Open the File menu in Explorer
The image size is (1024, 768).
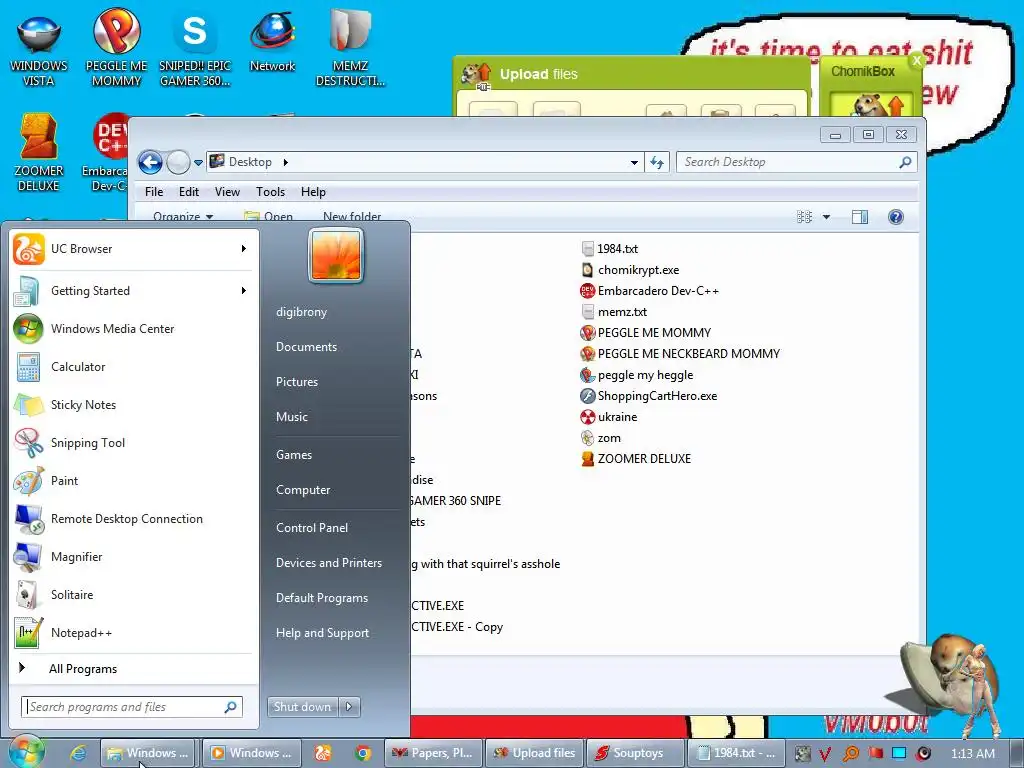click(154, 192)
